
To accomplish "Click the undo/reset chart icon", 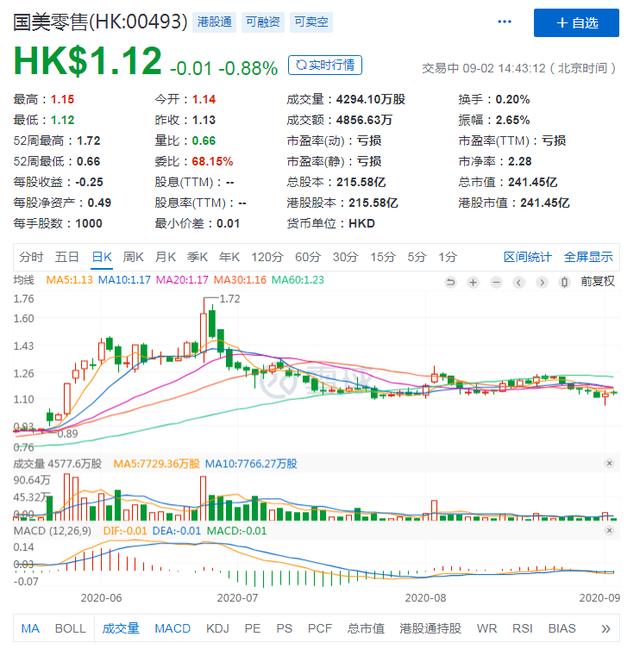I will point(450,282).
